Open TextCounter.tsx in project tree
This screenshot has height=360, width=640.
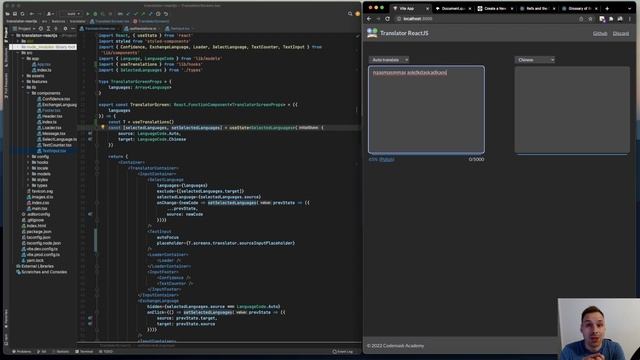[54, 145]
